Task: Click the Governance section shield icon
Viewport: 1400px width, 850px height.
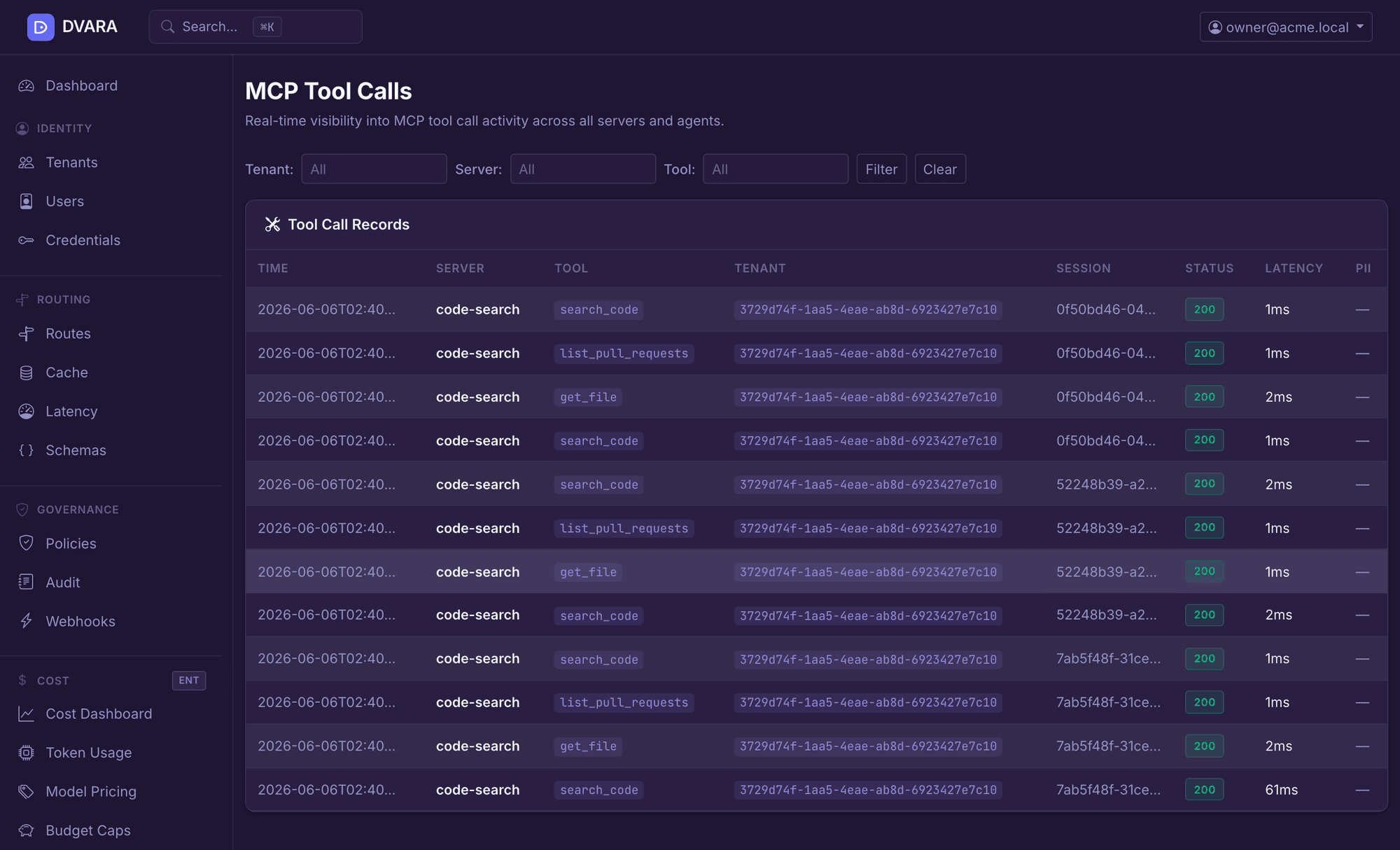Action: pos(22,510)
